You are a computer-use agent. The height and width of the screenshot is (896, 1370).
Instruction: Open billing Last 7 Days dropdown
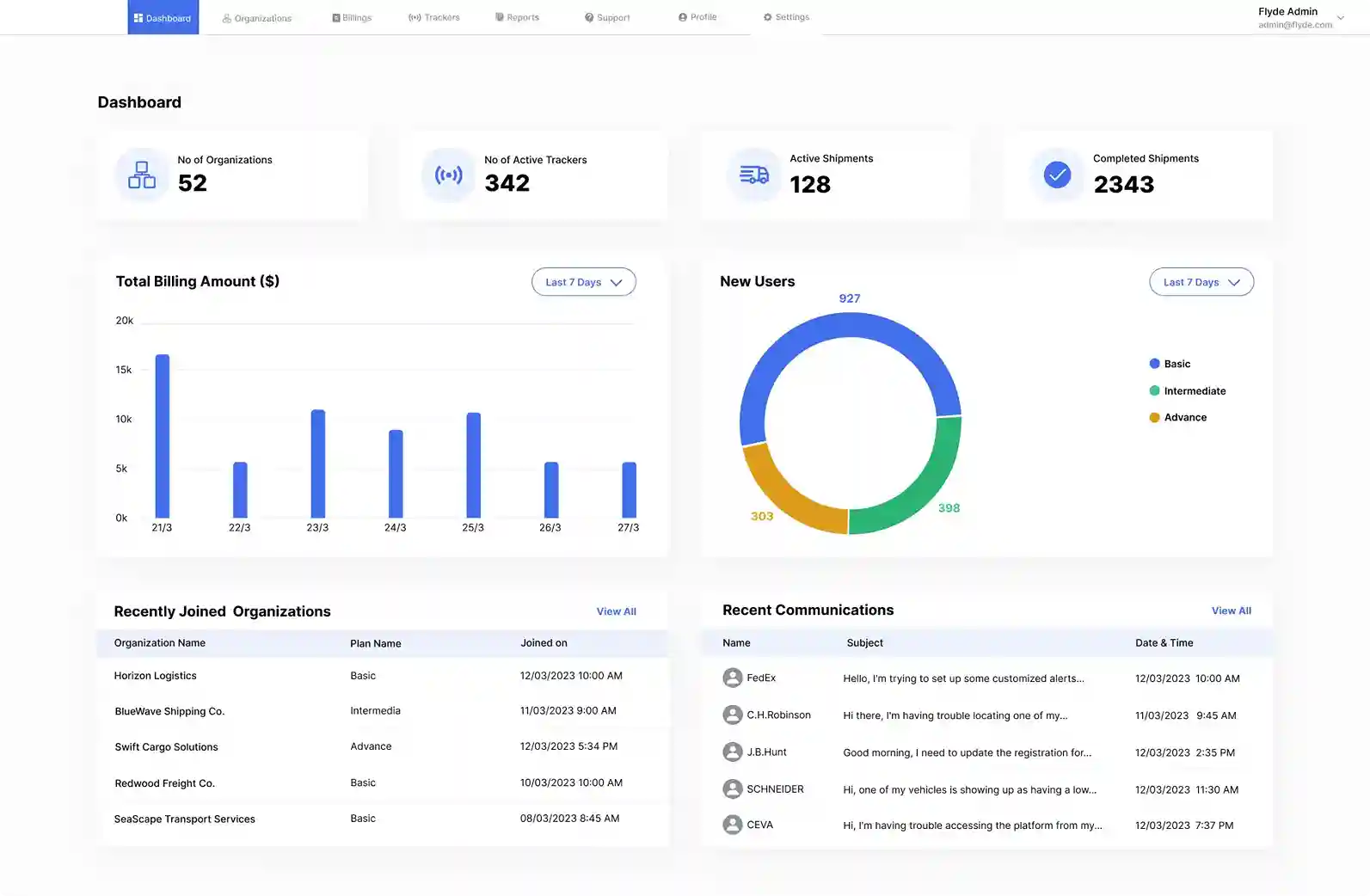click(x=583, y=282)
